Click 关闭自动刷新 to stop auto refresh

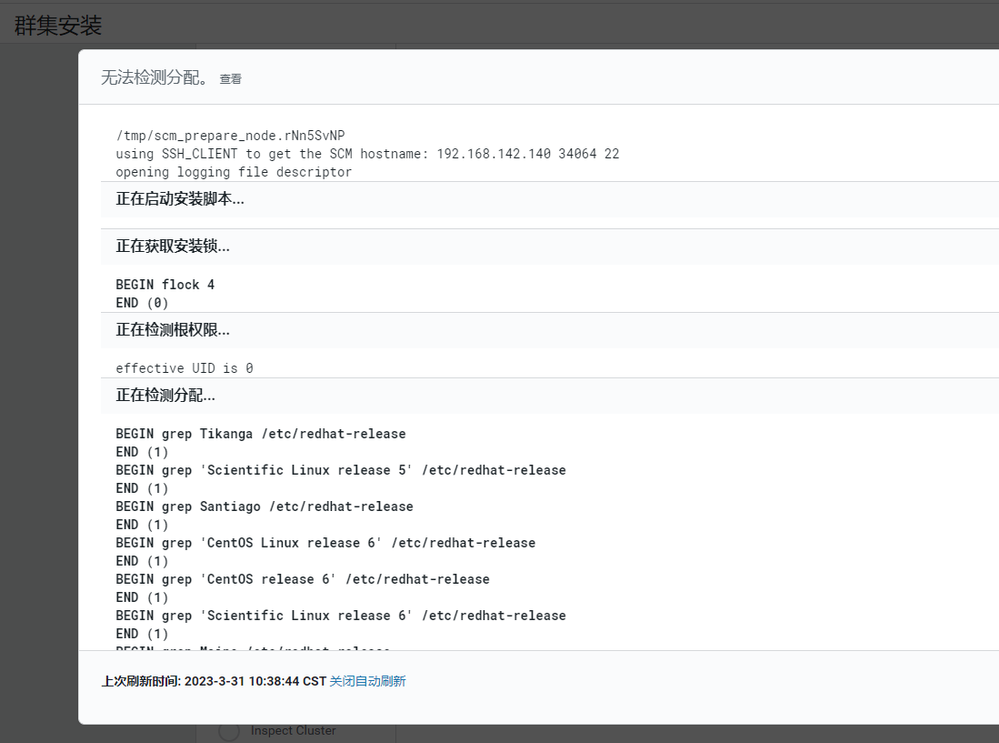tap(368, 681)
